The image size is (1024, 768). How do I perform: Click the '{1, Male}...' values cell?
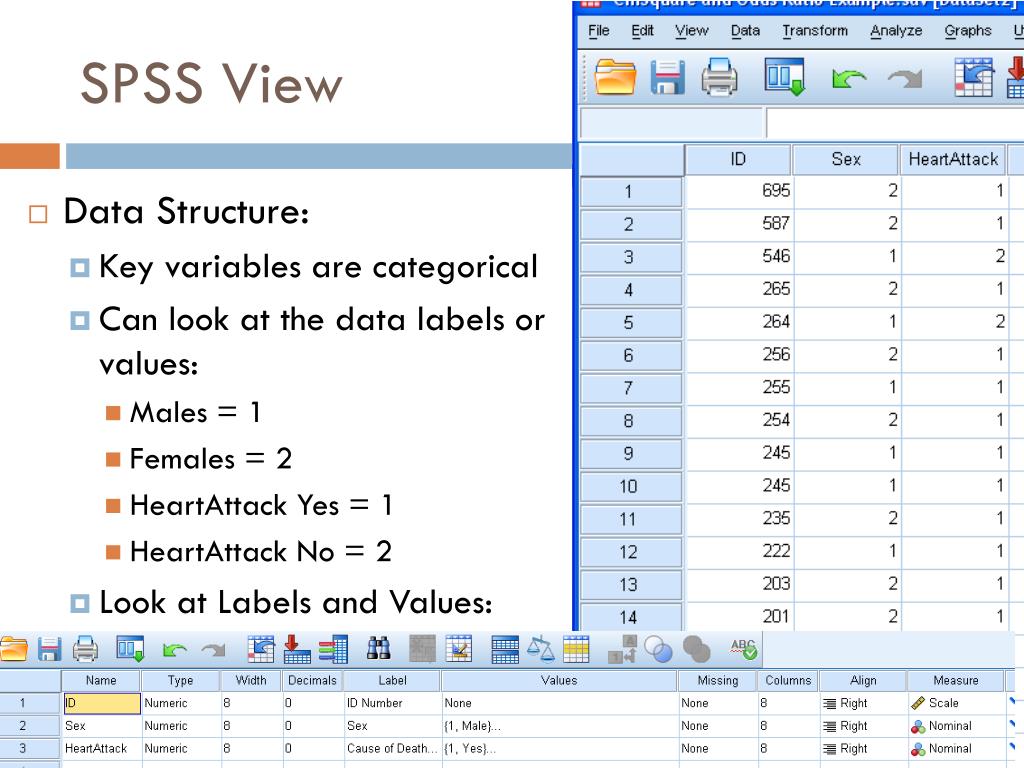pyautogui.click(x=559, y=726)
